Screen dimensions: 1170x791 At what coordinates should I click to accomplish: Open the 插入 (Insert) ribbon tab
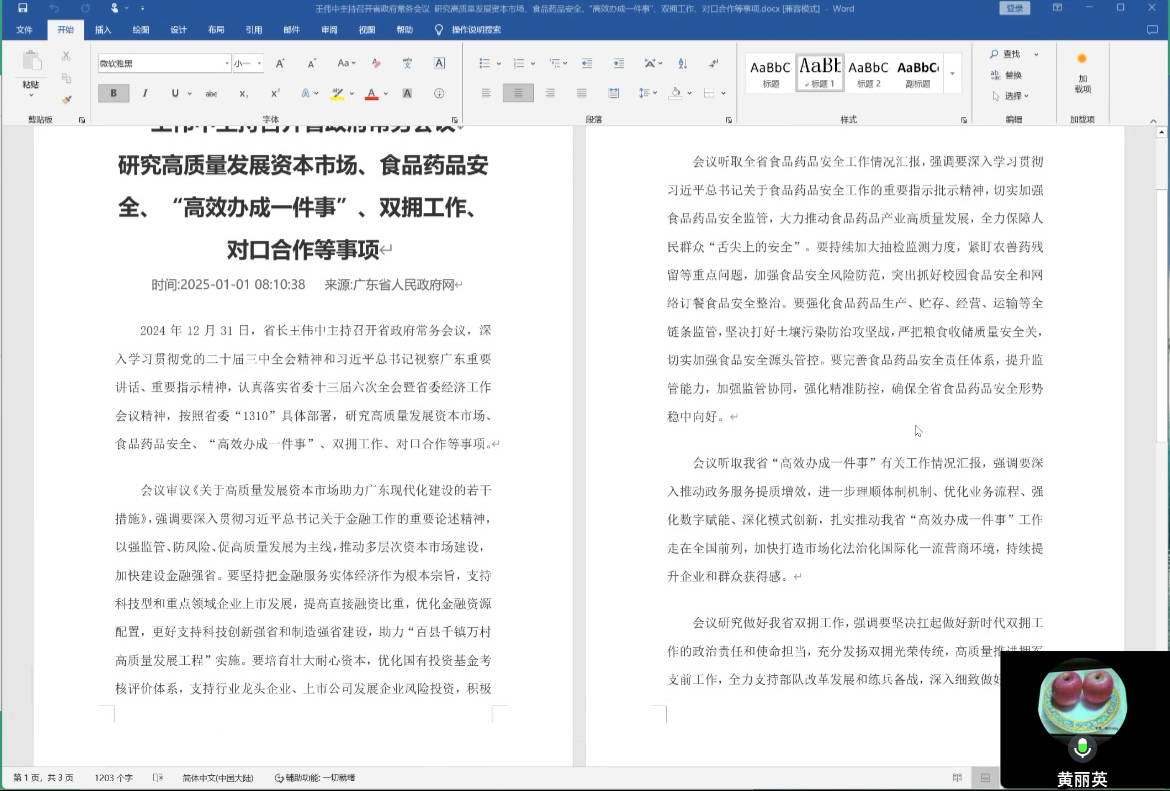103,30
